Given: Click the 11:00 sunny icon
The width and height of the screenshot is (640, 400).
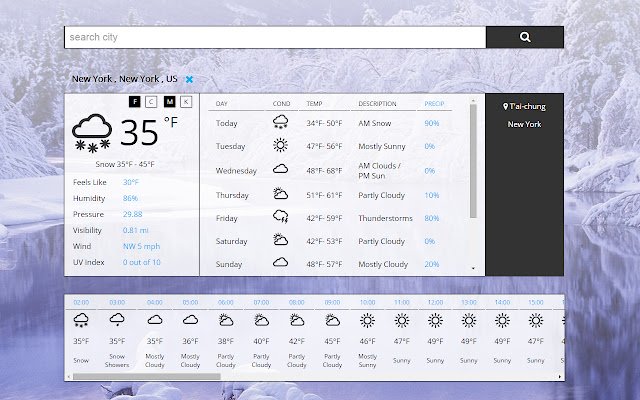Looking at the screenshot, I should pos(402,320).
